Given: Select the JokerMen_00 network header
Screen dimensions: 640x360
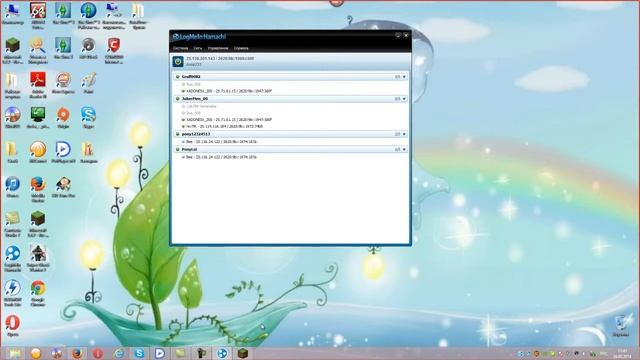Looking at the screenshot, I should (x=290, y=99).
